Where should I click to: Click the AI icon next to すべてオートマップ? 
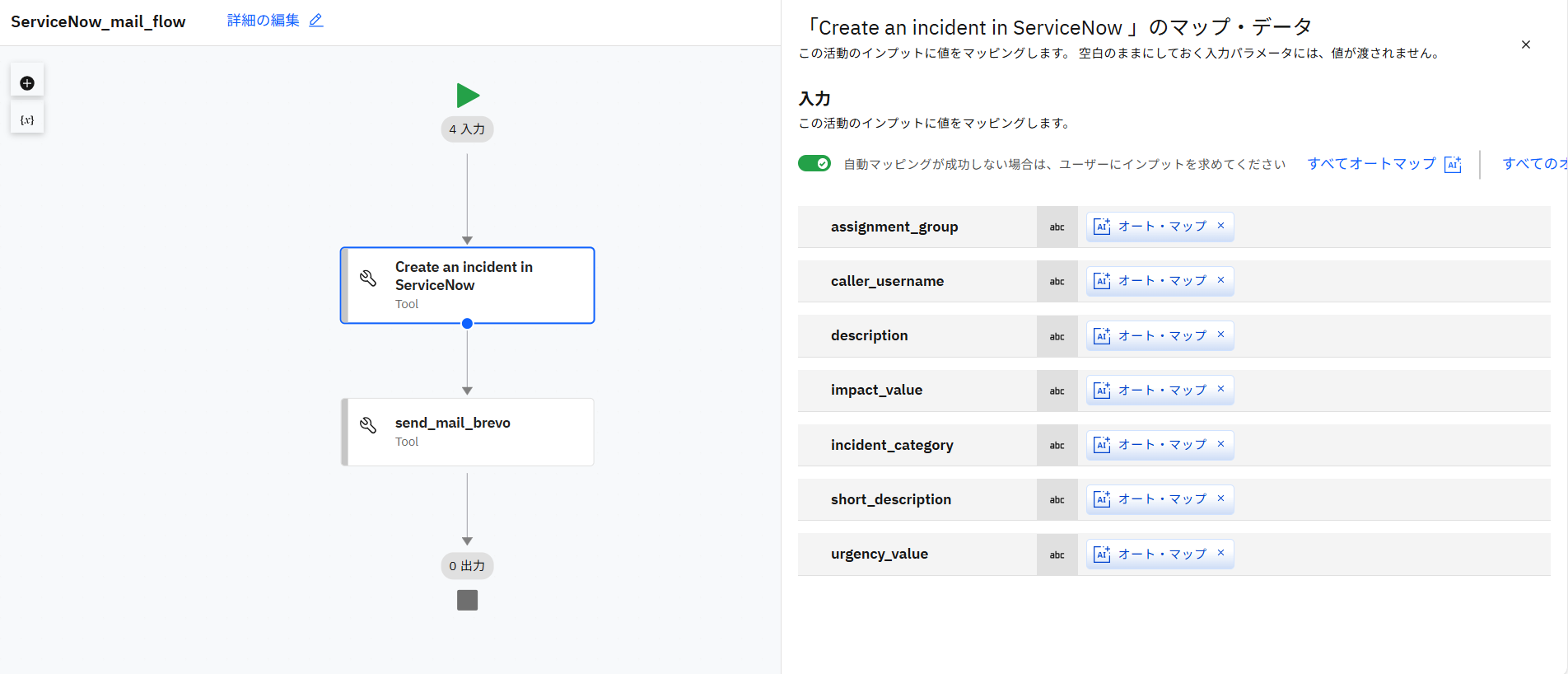coord(1453,164)
